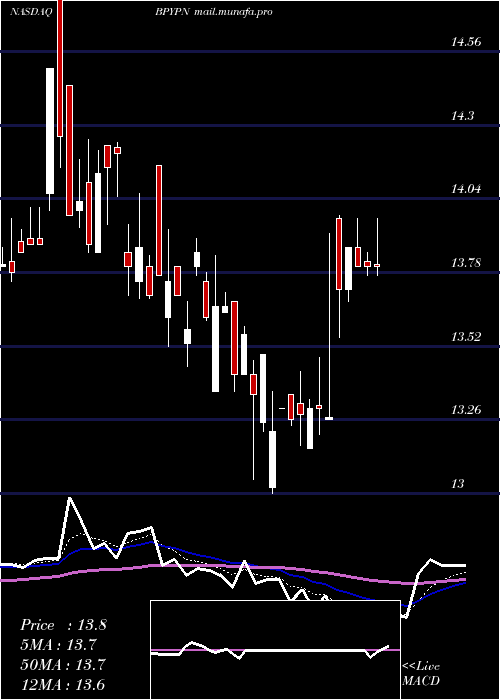The width and height of the screenshot is (500, 700).
Task: Click the NASDAQ exchange label
Action: 31,12
